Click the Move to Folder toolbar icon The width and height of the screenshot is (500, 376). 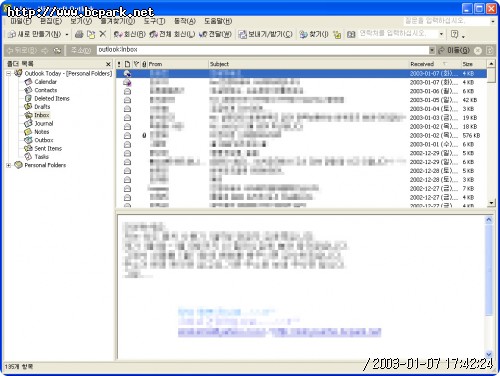pyautogui.click(x=91, y=34)
